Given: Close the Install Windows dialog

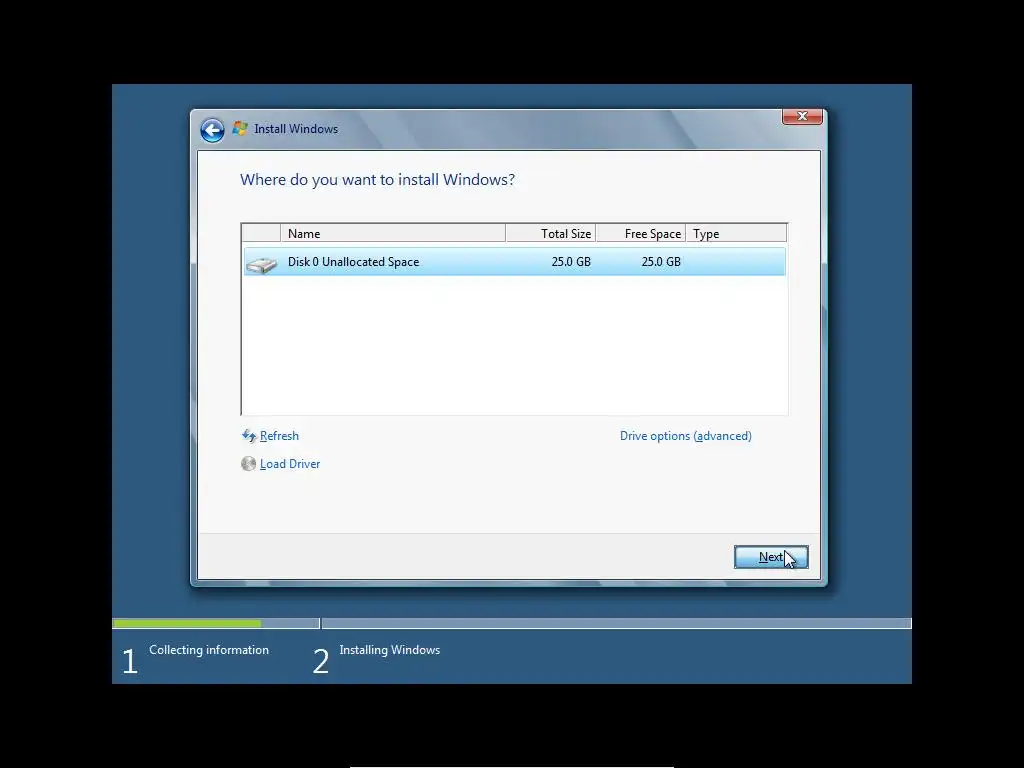Looking at the screenshot, I should tap(802, 116).
